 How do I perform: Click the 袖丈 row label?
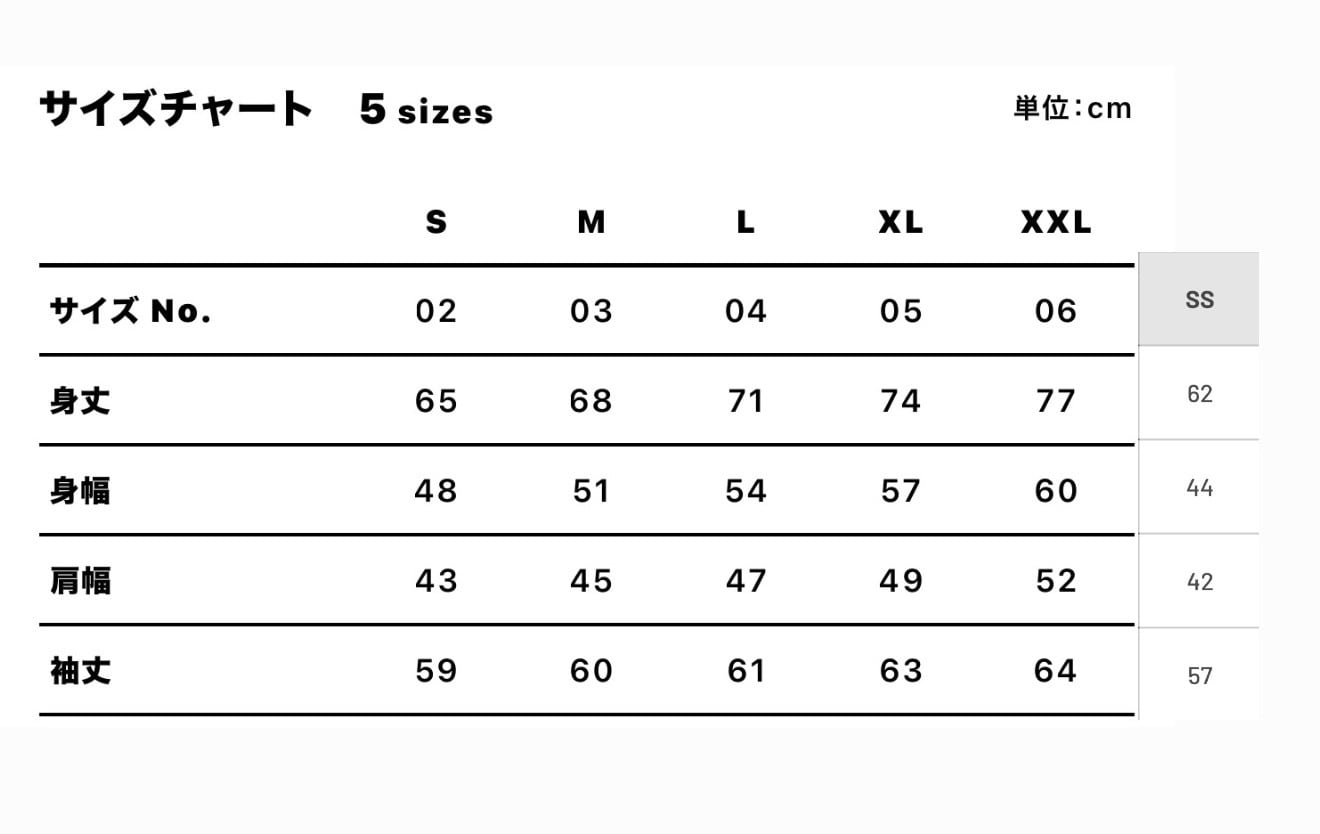[80, 671]
